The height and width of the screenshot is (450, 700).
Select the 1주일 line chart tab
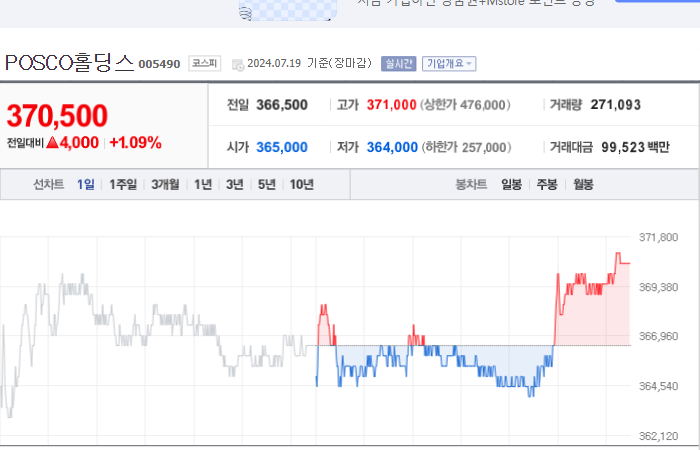pyautogui.click(x=123, y=184)
